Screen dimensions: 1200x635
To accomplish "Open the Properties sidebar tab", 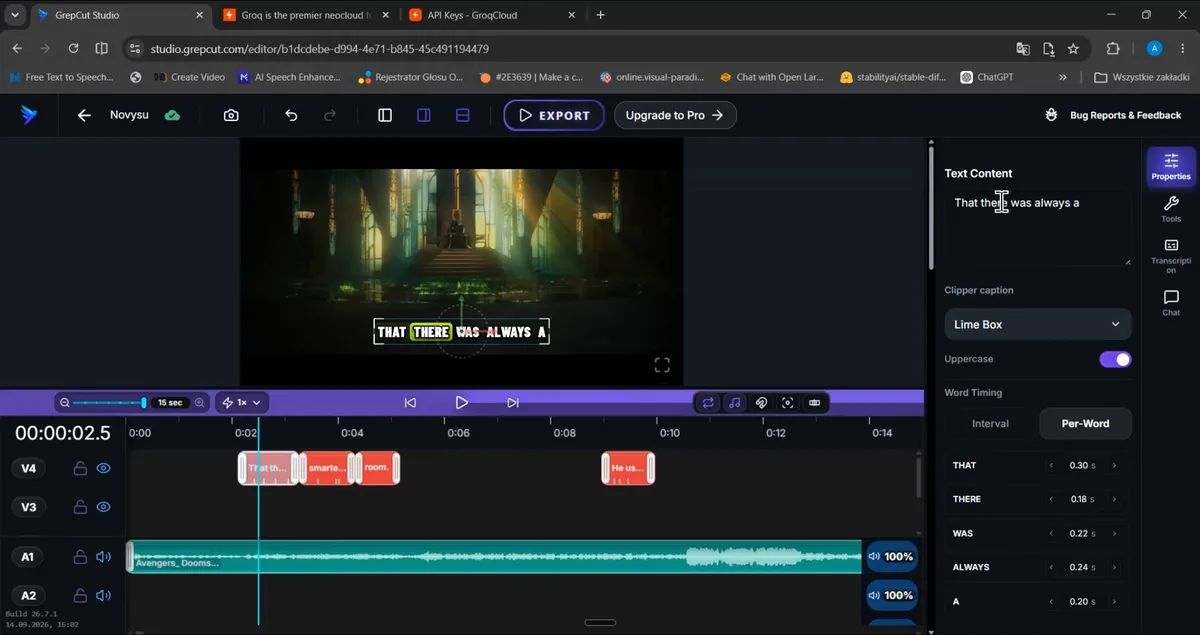I will (x=1171, y=166).
